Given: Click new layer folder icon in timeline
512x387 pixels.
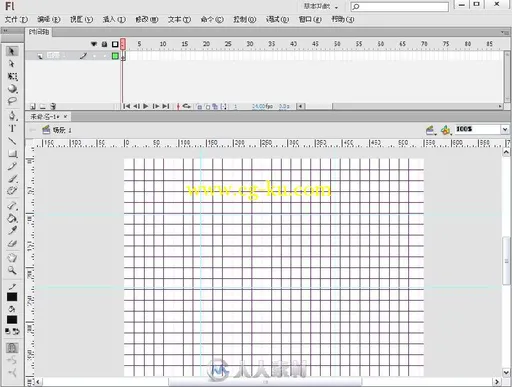Looking at the screenshot, I should (43, 106).
